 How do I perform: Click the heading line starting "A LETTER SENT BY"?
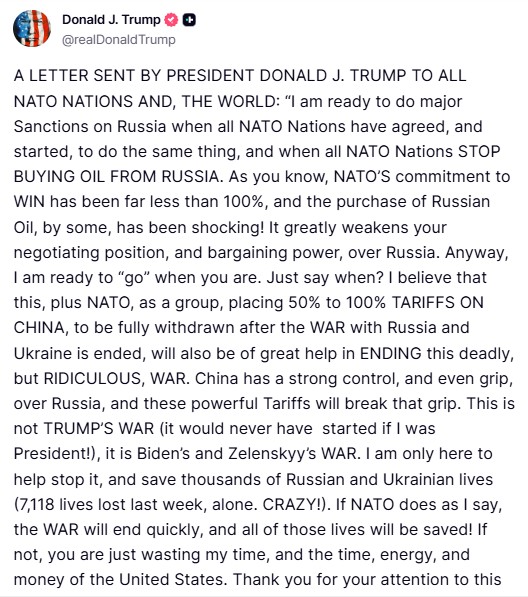240,75
